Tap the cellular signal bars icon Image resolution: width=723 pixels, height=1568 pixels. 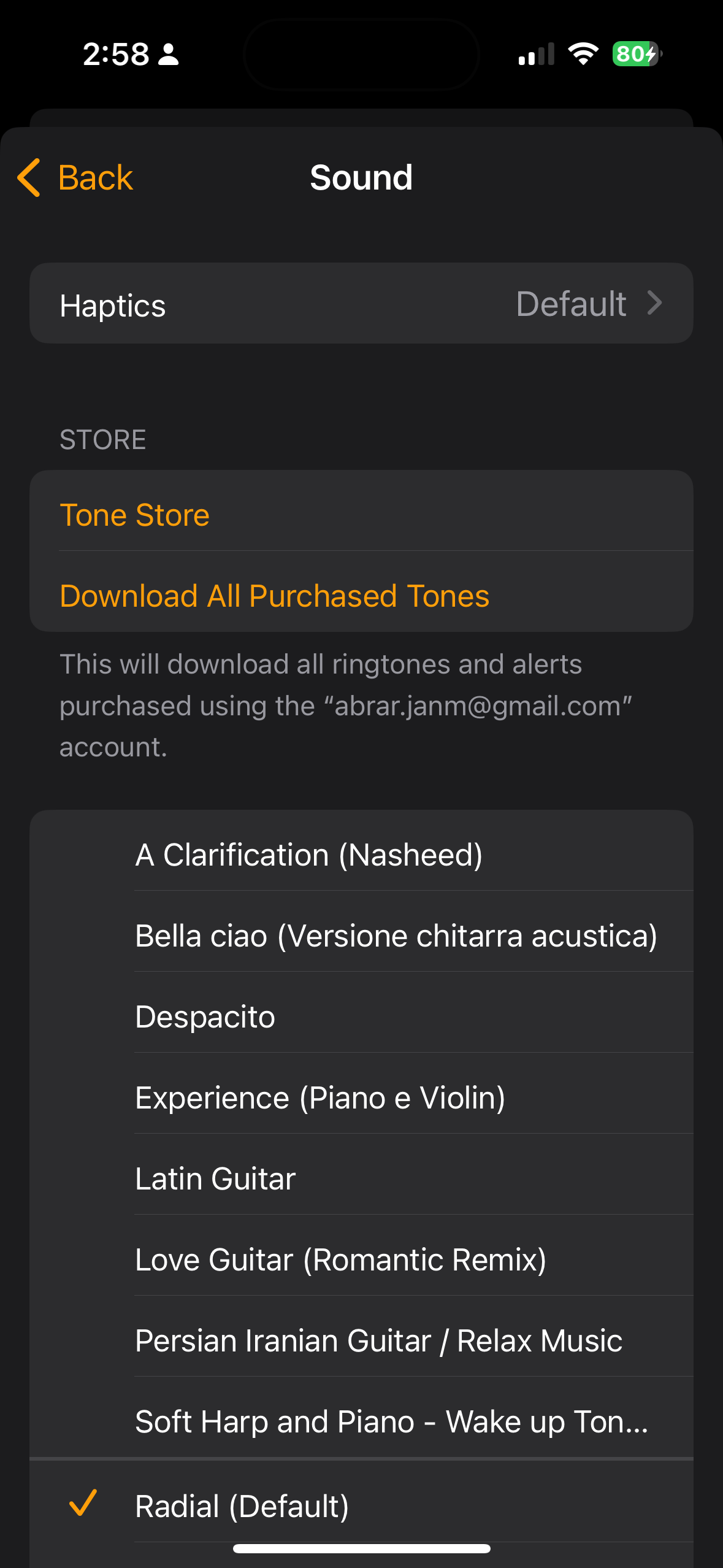536,54
